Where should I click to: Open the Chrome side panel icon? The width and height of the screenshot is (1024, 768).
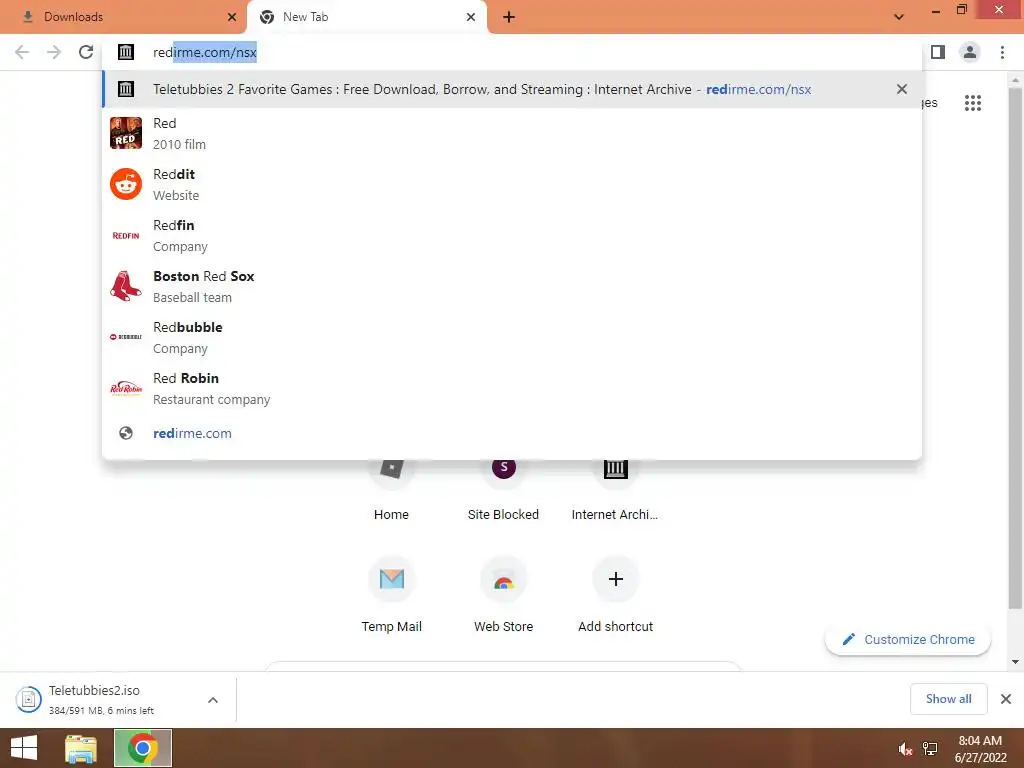point(938,52)
